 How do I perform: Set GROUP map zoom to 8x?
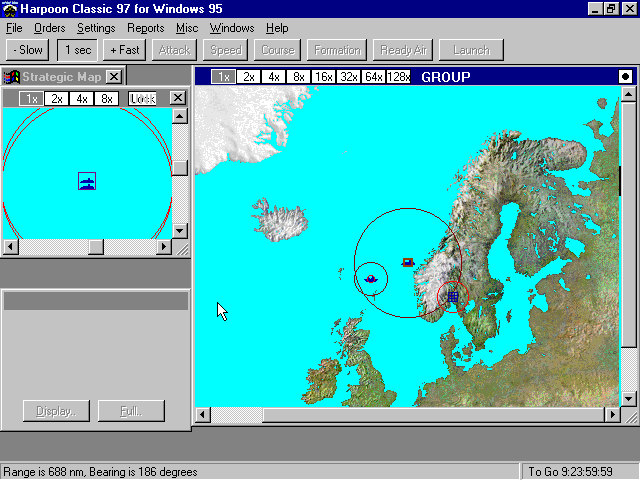coord(298,77)
